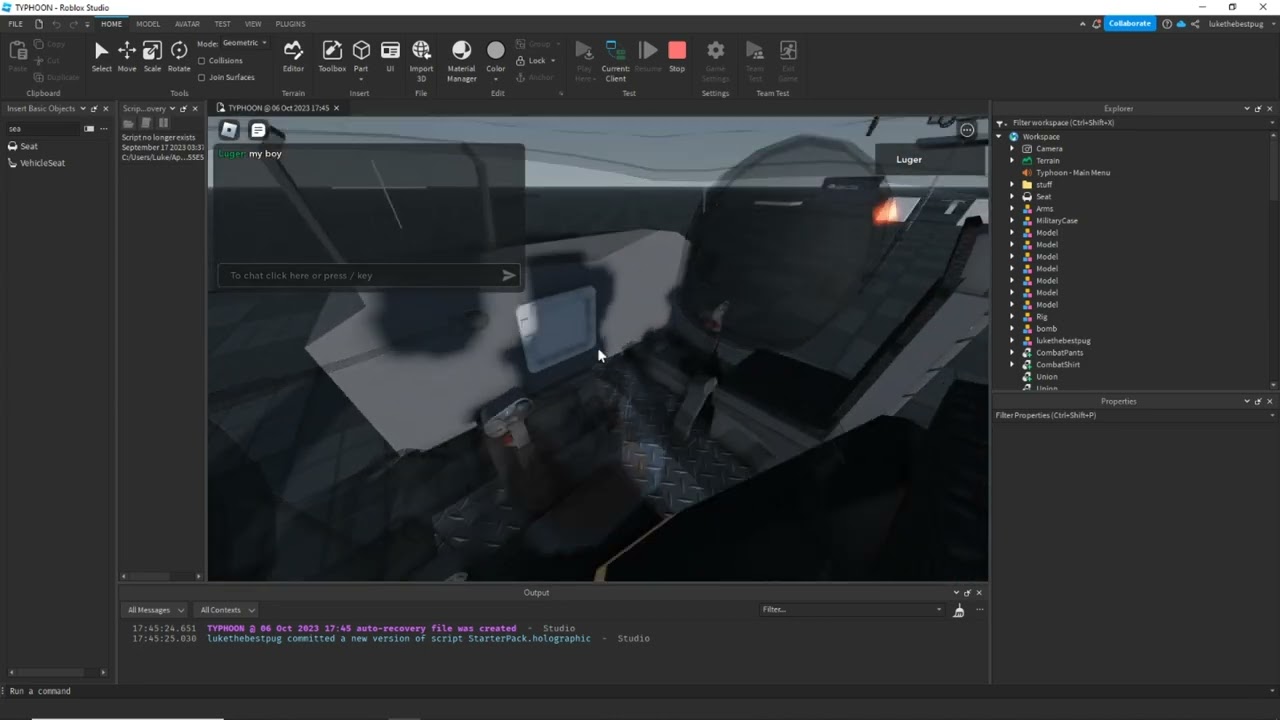Viewport: 1280px width, 720px height.
Task: Enable the Collisions checkbox
Action: 202,61
